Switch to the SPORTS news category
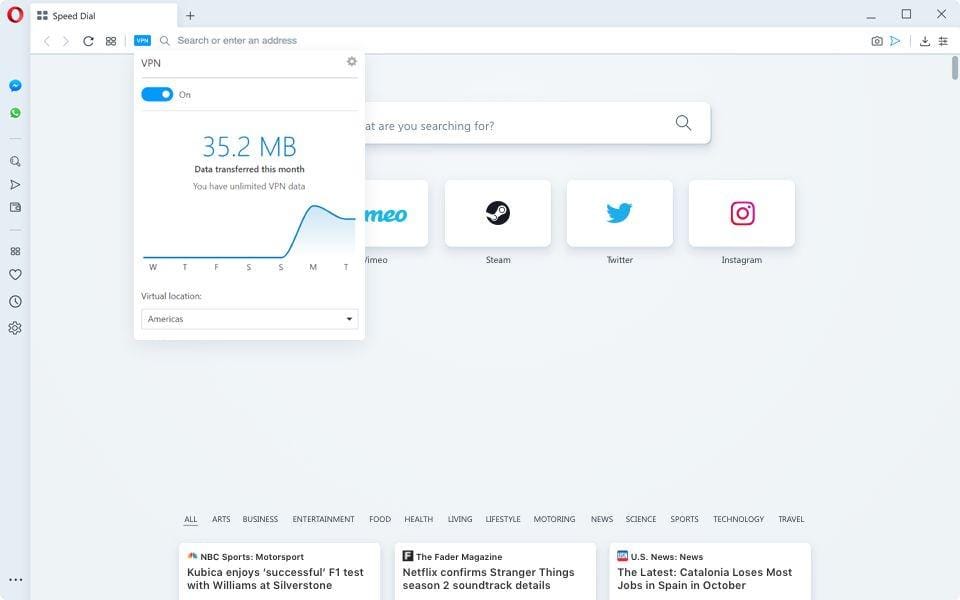Viewport: 960px width, 600px height. click(684, 519)
